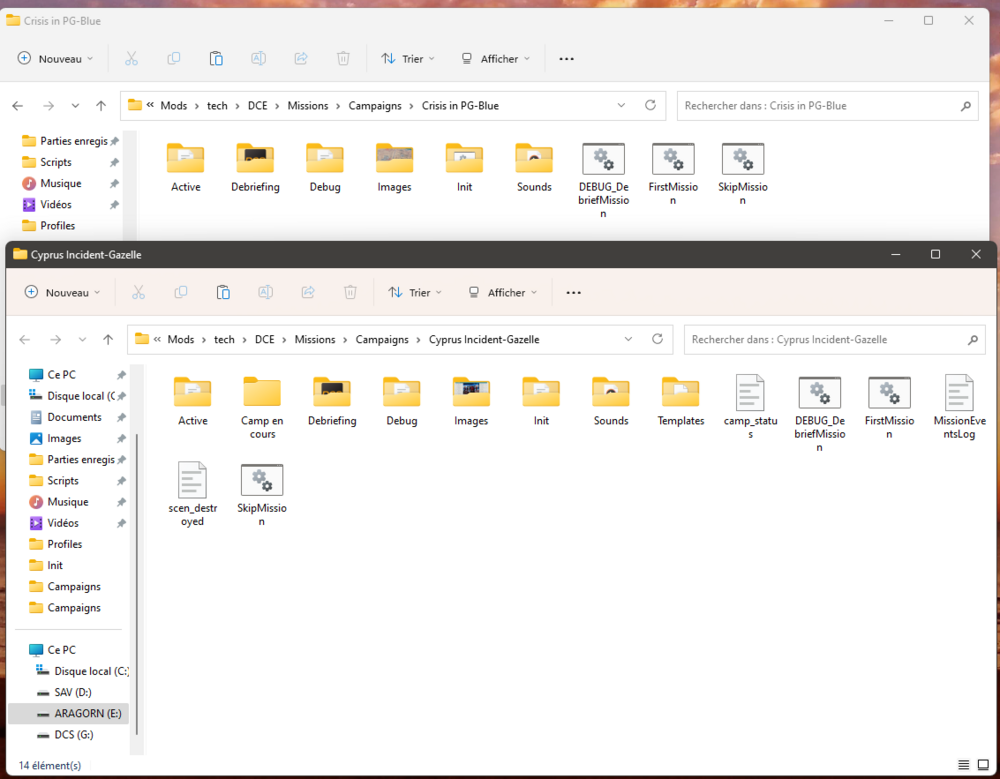Open the Camp en cours folder
The width and height of the screenshot is (1000, 779).
coord(262,407)
